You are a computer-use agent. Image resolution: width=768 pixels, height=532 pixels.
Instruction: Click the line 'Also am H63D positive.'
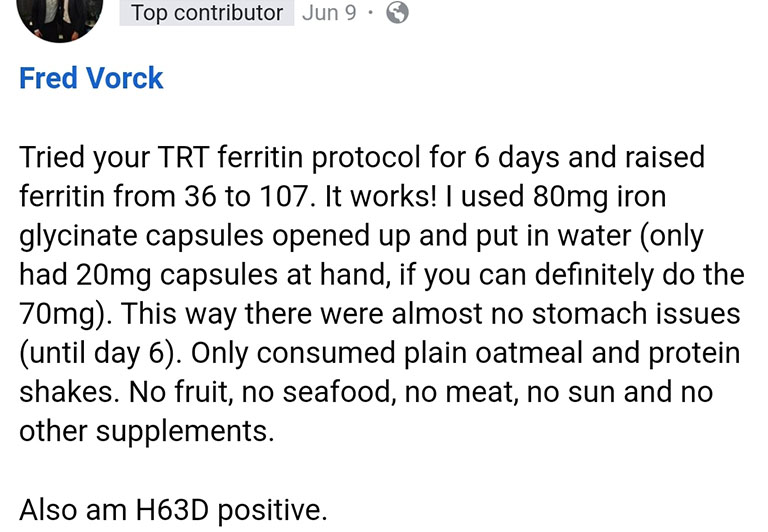(173, 510)
